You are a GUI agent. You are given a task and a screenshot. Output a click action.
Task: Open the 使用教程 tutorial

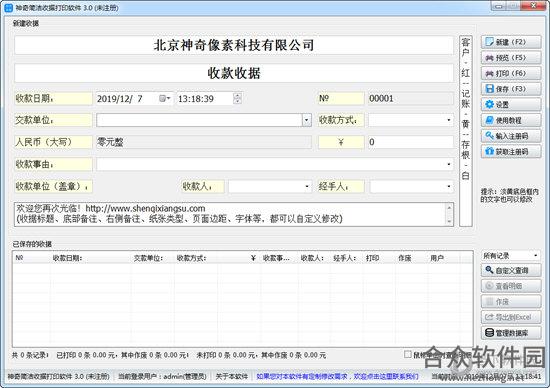click(511, 120)
